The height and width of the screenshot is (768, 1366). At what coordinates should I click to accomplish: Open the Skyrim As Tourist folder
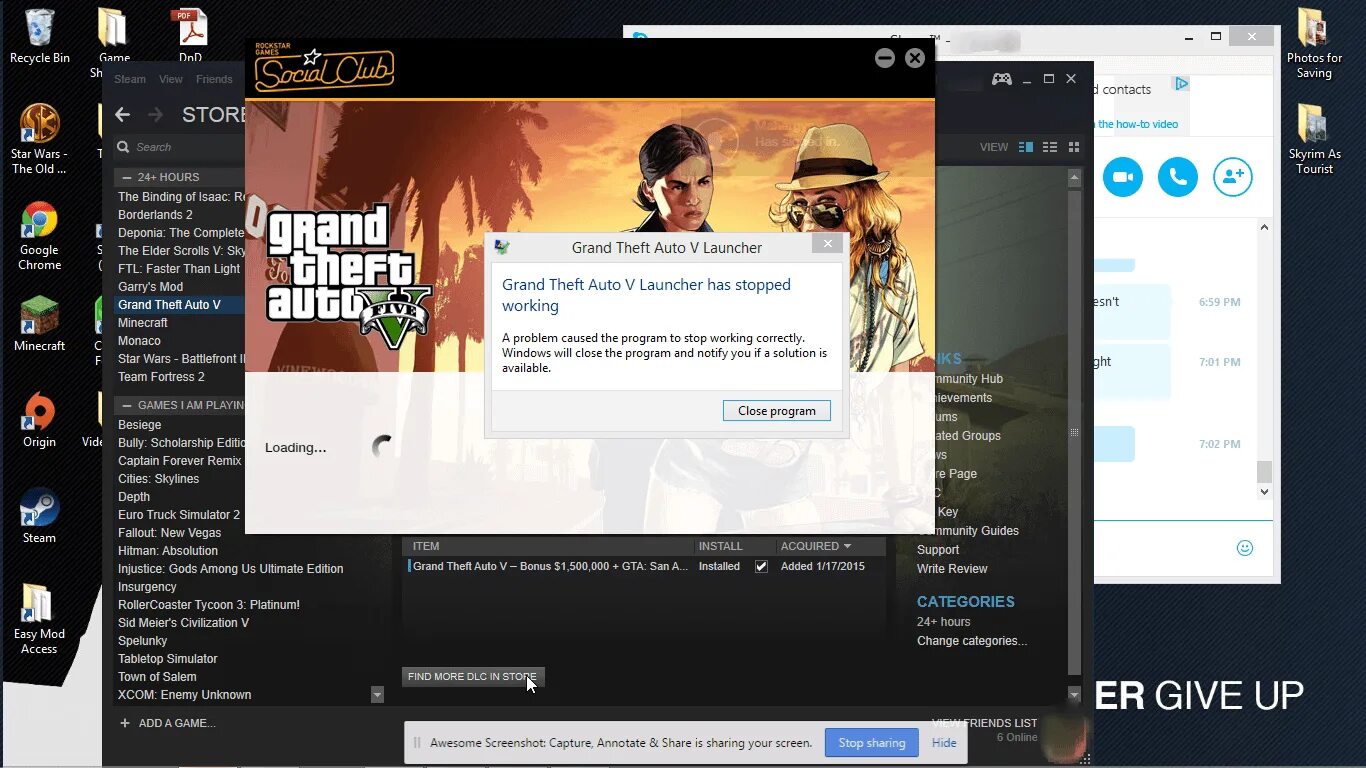click(1314, 139)
